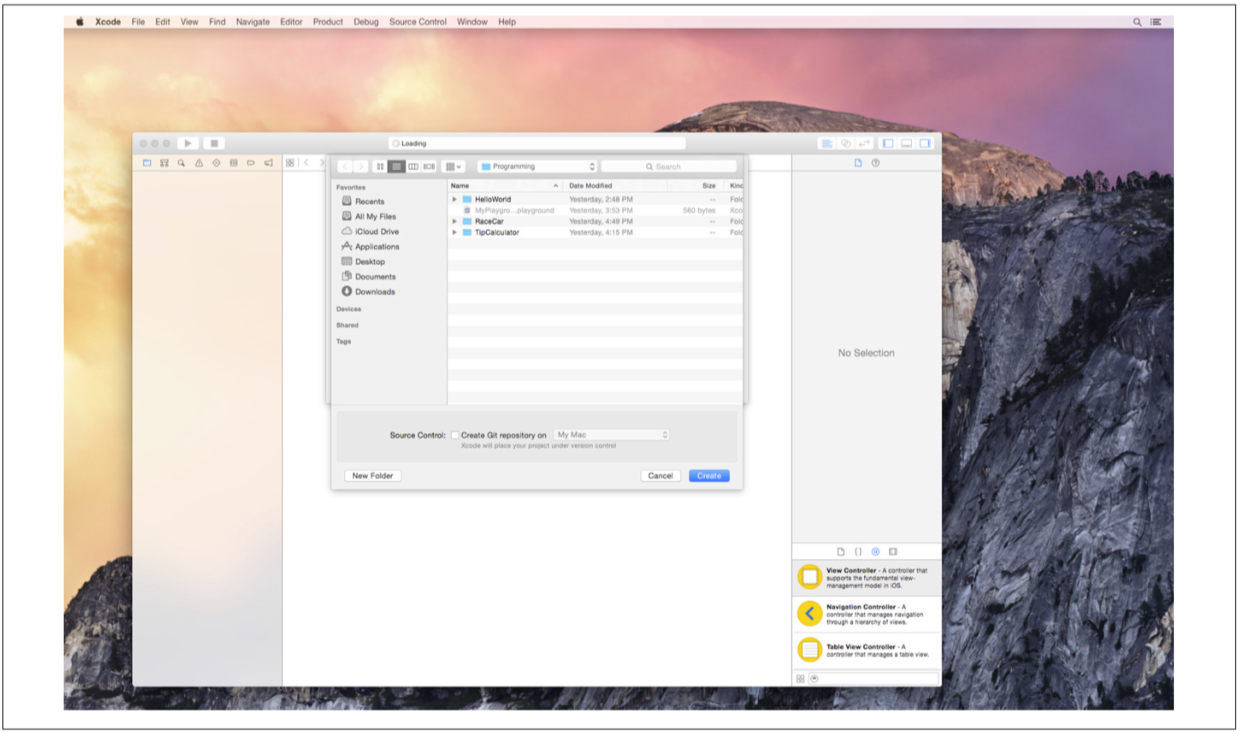The width and height of the screenshot is (1240, 734).
Task: Click the Search field in file dialog
Action: [668, 167]
